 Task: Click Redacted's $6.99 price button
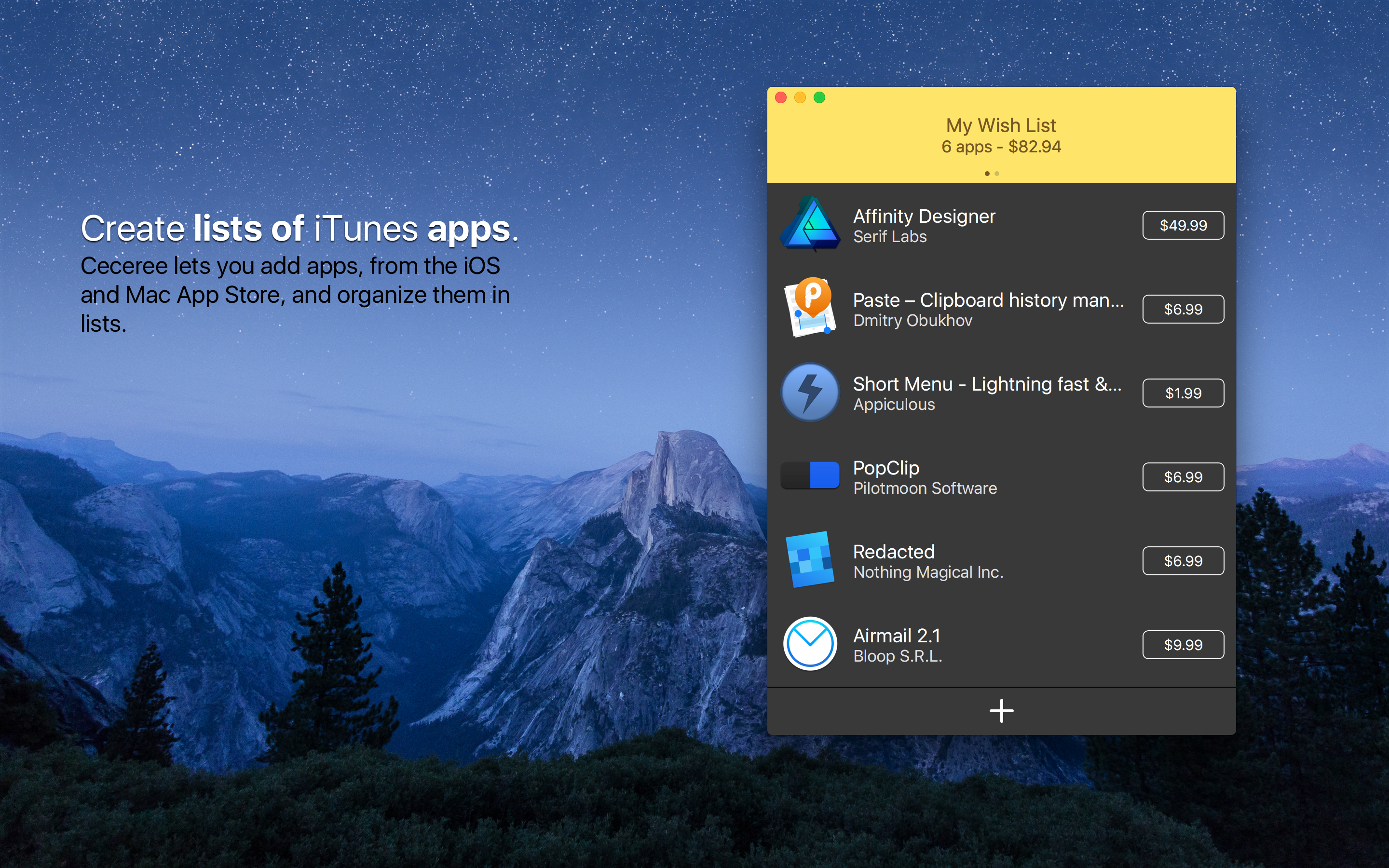click(1183, 561)
